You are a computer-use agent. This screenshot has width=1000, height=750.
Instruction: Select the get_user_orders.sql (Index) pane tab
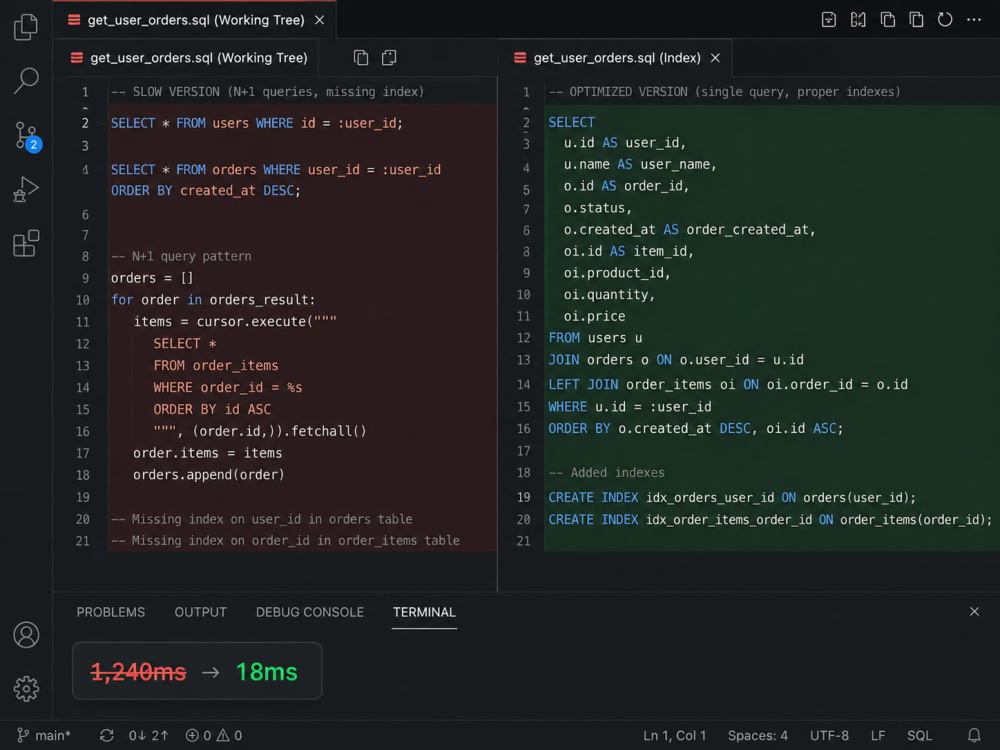point(617,57)
